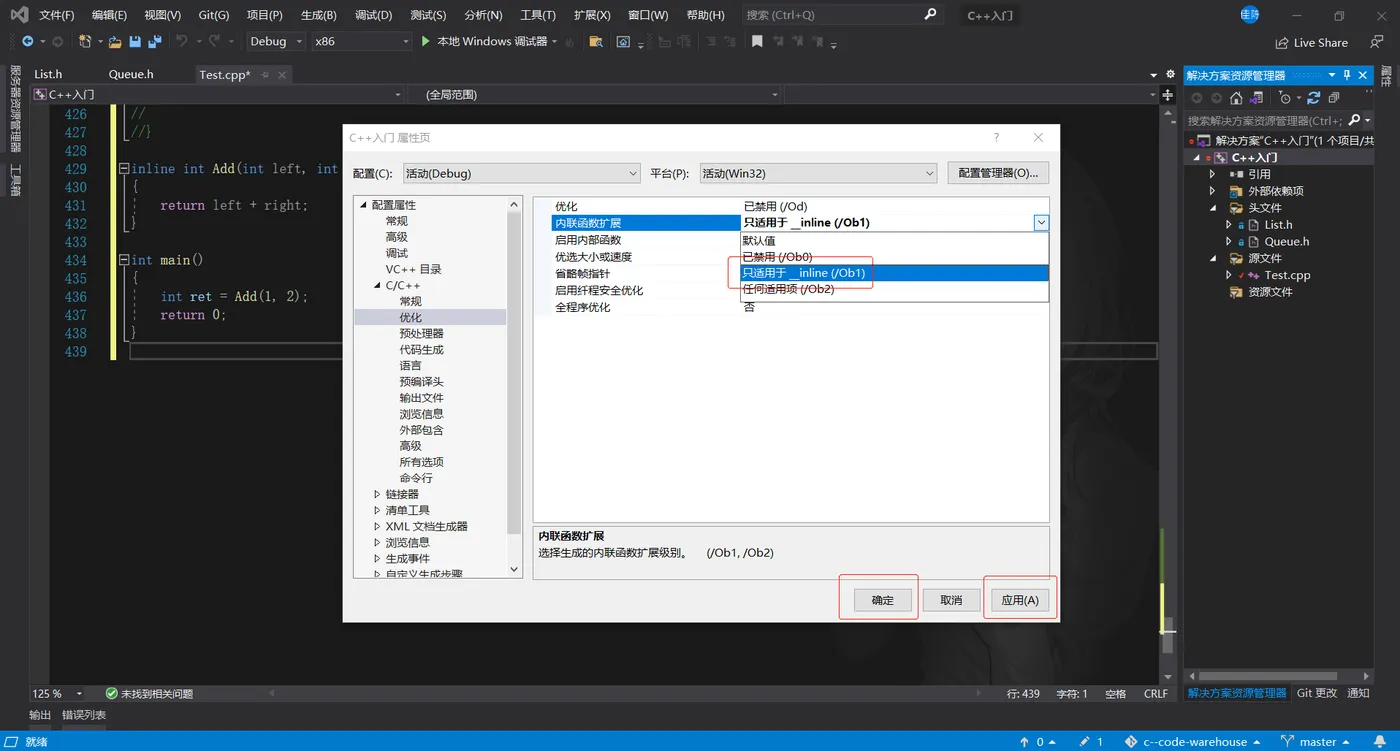Switch to the List.h tab
1400x751 pixels.
click(x=48, y=74)
